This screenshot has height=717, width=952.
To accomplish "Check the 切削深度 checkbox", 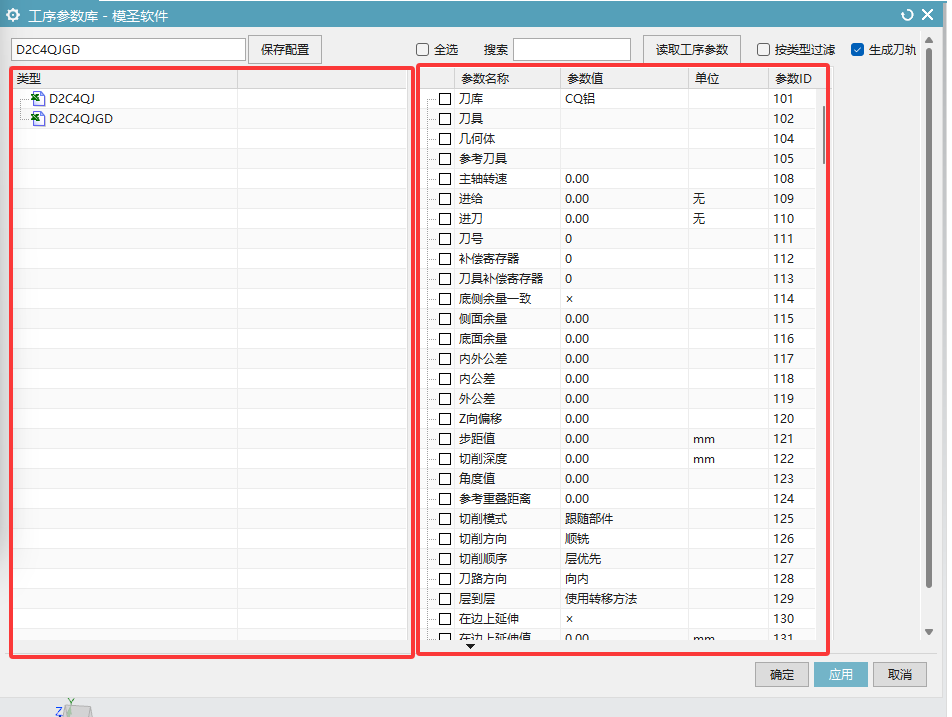I will coord(445,460).
